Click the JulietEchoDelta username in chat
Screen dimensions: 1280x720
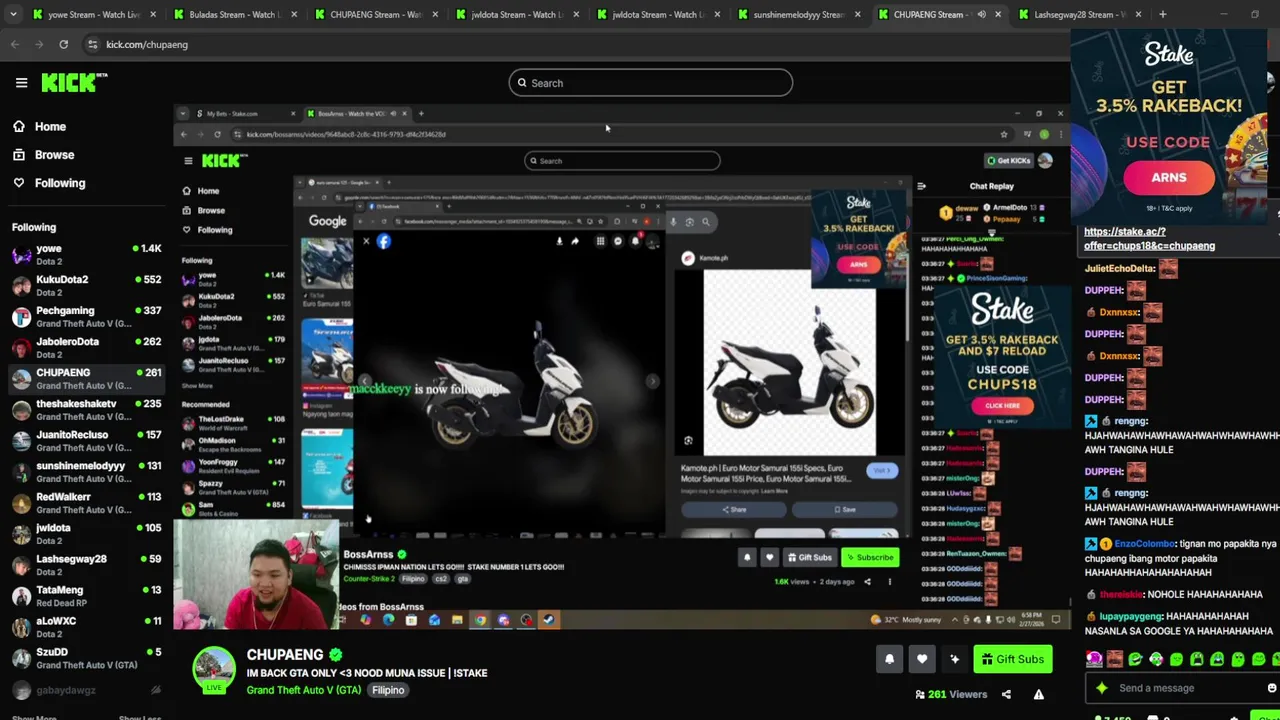click(1120, 269)
